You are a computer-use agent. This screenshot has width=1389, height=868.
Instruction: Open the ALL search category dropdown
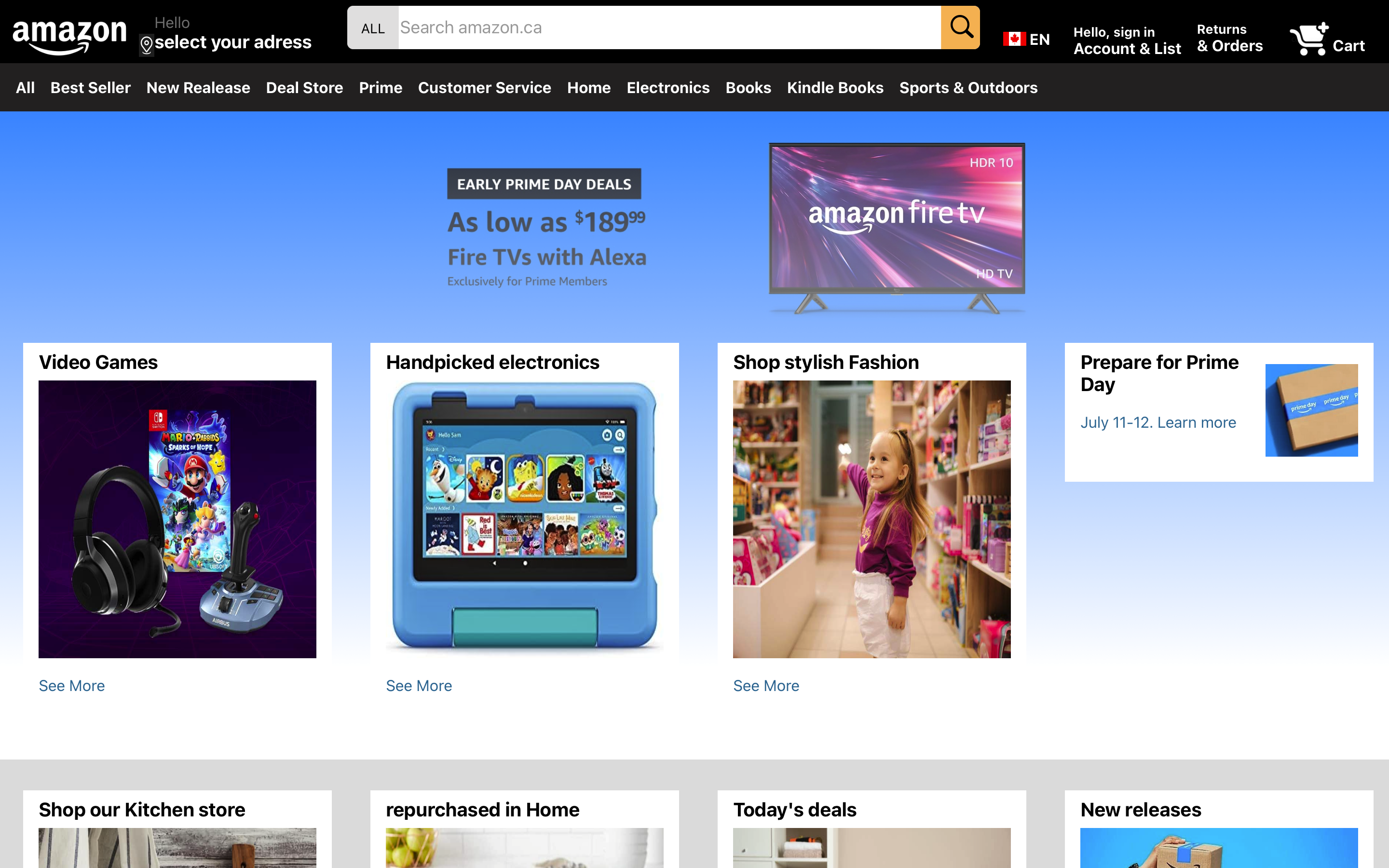(x=372, y=28)
